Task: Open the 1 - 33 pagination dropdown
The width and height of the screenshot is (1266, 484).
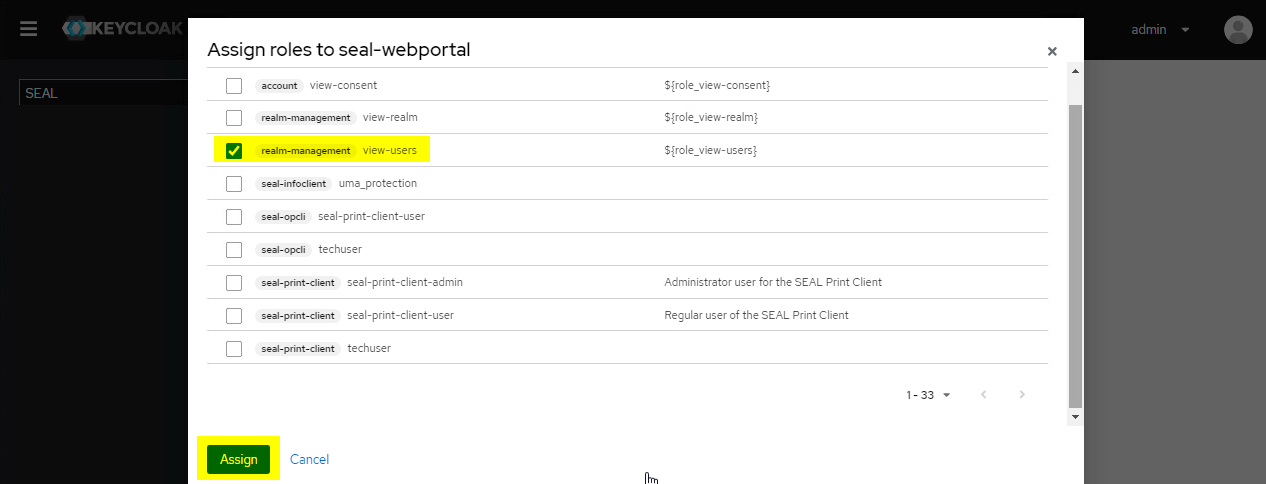Action: pos(928,395)
